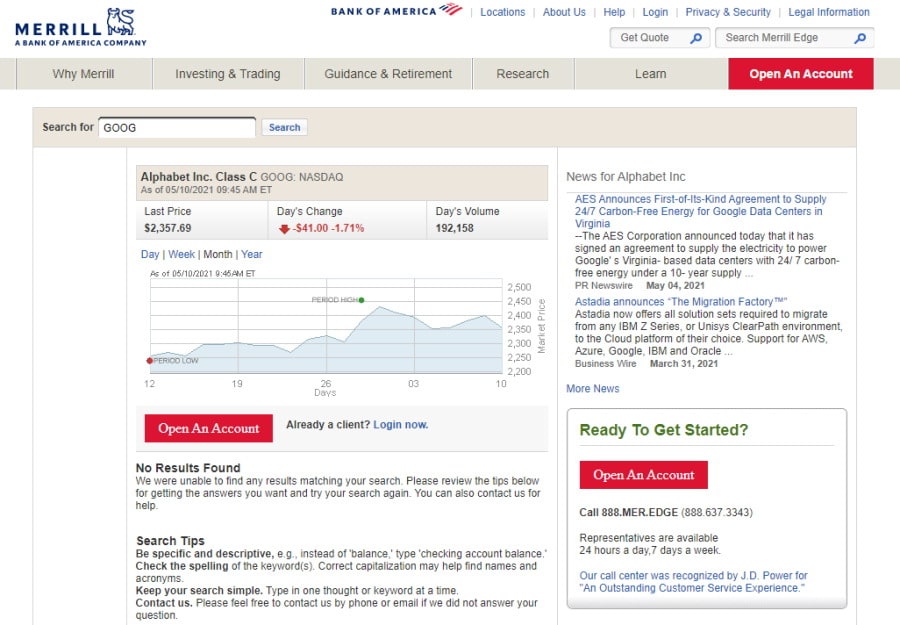Click the Call 888.MER.EDGE phone number text
This screenshot has height=625, width=900.
tap(666, 513)
